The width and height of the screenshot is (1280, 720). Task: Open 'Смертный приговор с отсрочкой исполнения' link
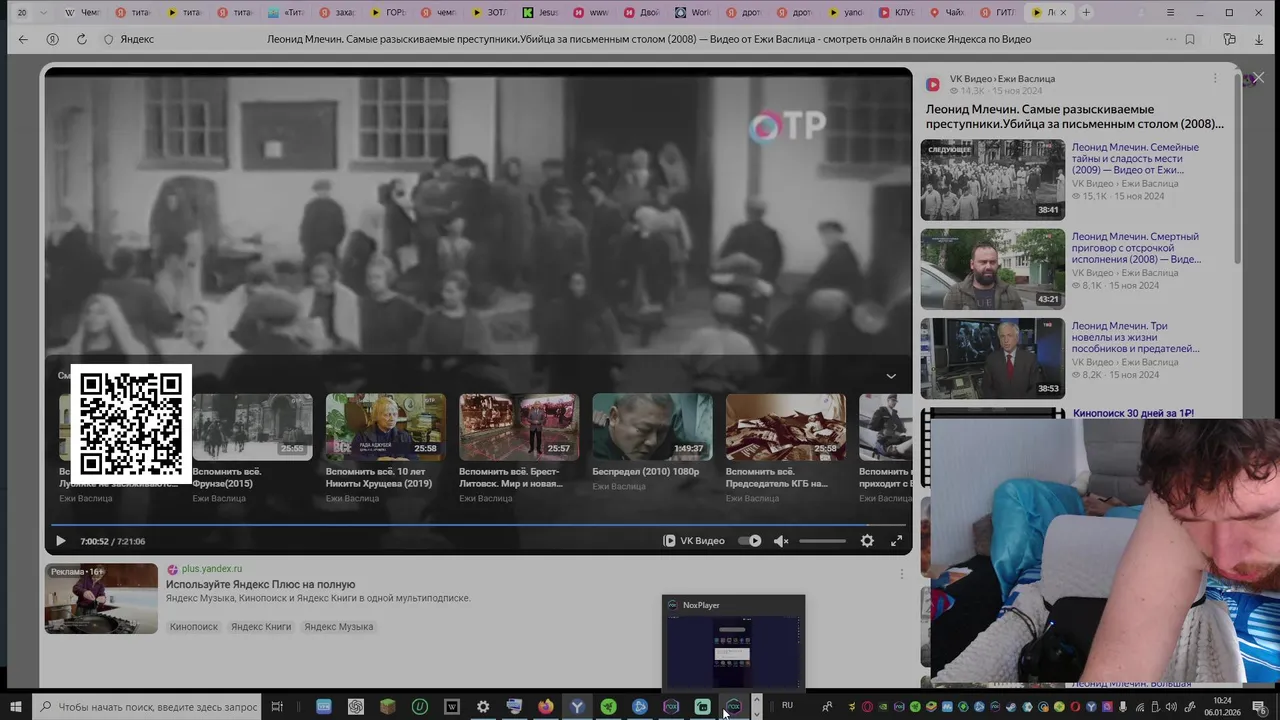[1136, 248]
